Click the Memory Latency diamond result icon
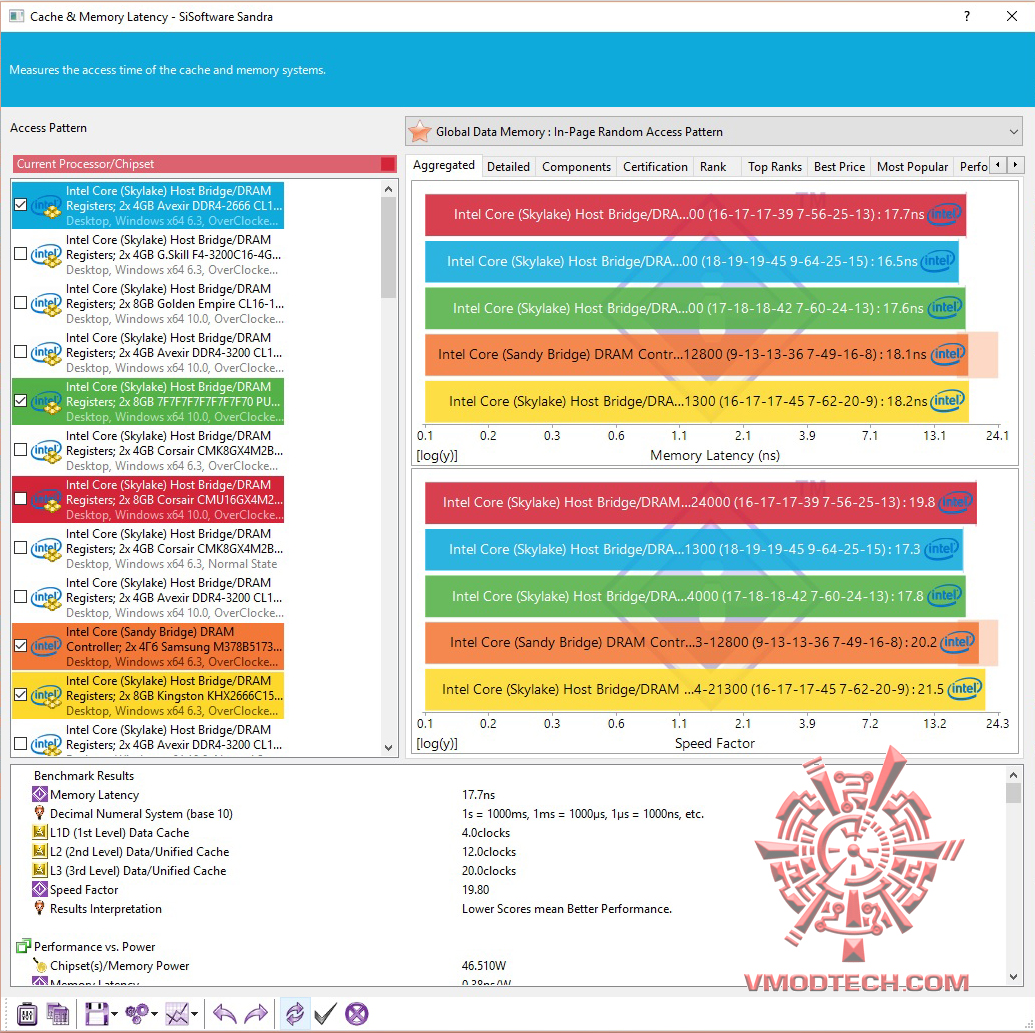Screen dimensions: 1035x1033 pyautogui.click(x=40, y=794)
